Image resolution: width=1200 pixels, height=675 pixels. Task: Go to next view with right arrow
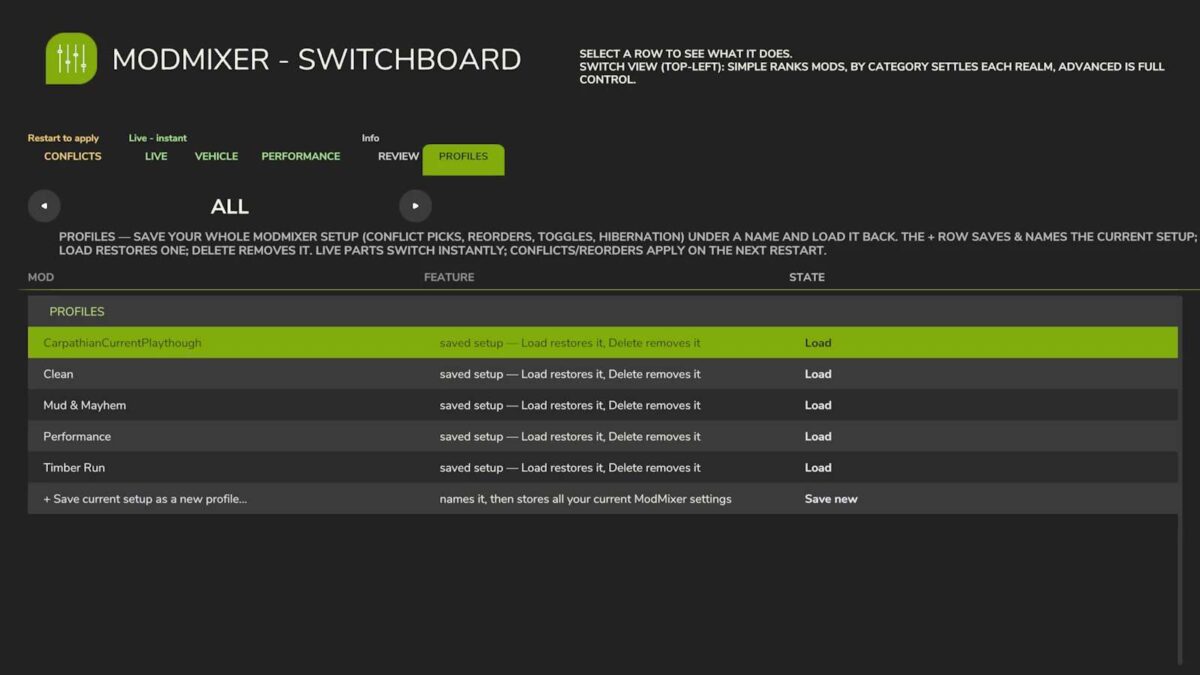pyautogui.click(x=415, y=206)
